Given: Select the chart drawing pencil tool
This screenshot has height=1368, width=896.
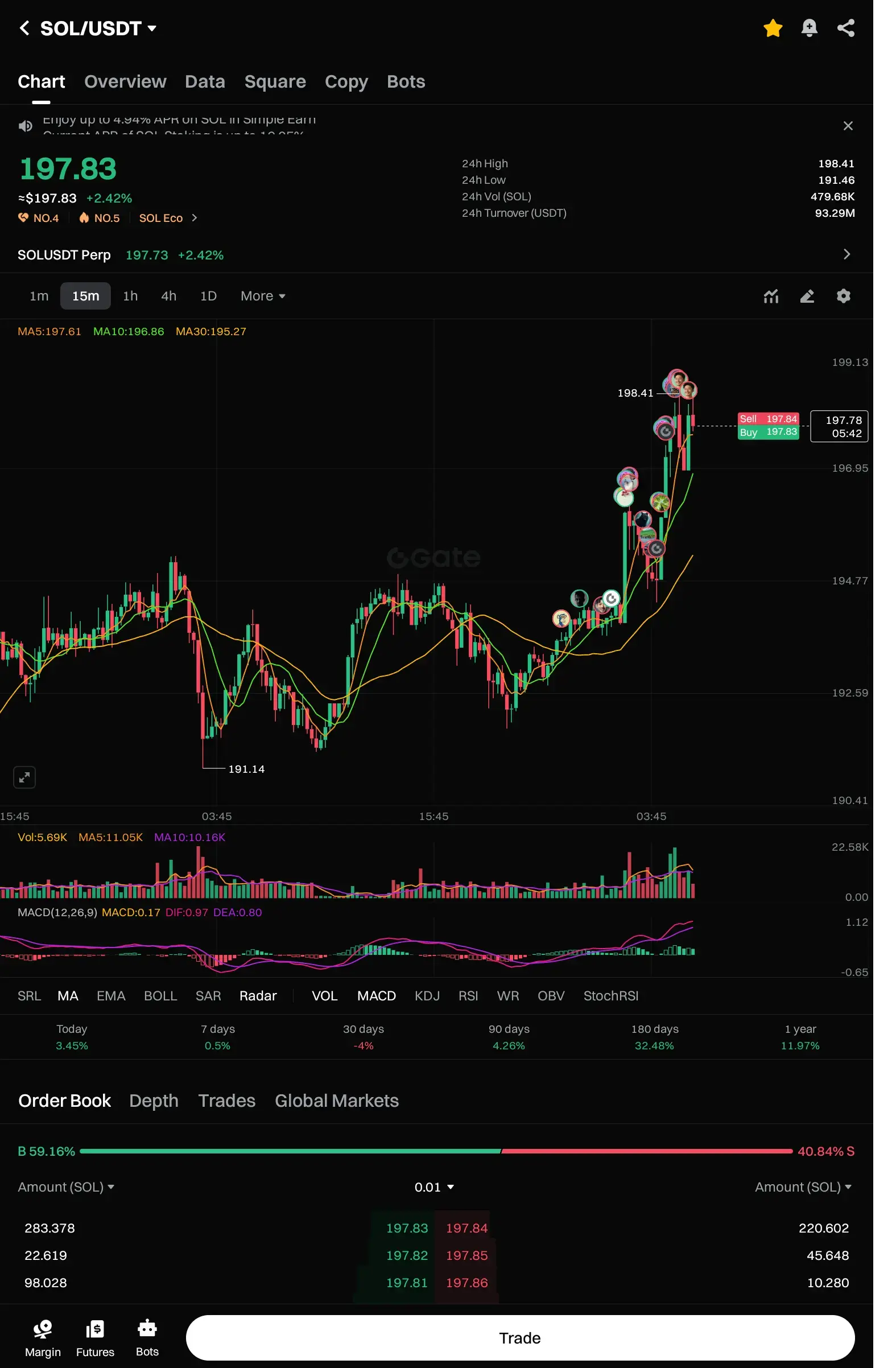Looking at the screenshot, I should coord(806,296).
